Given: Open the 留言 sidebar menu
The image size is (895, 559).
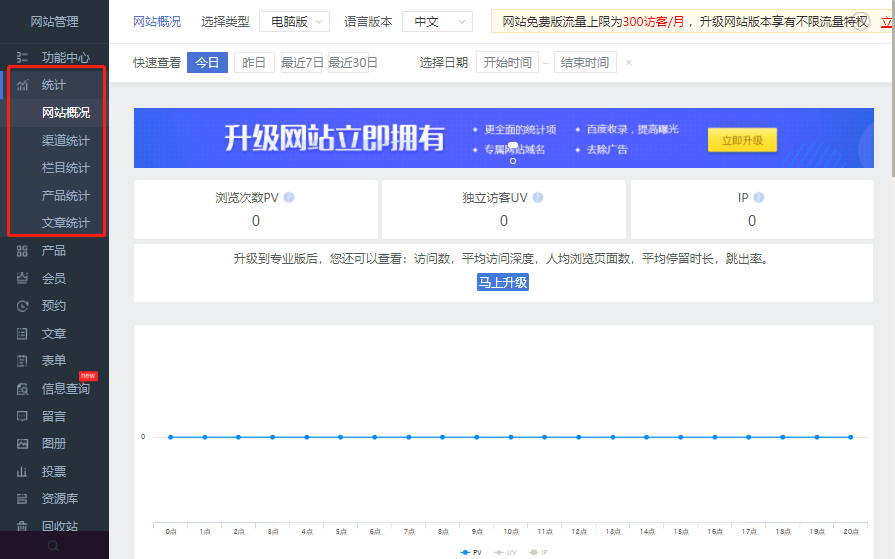Looking at the screenshot, I should [x=54, y=416].
